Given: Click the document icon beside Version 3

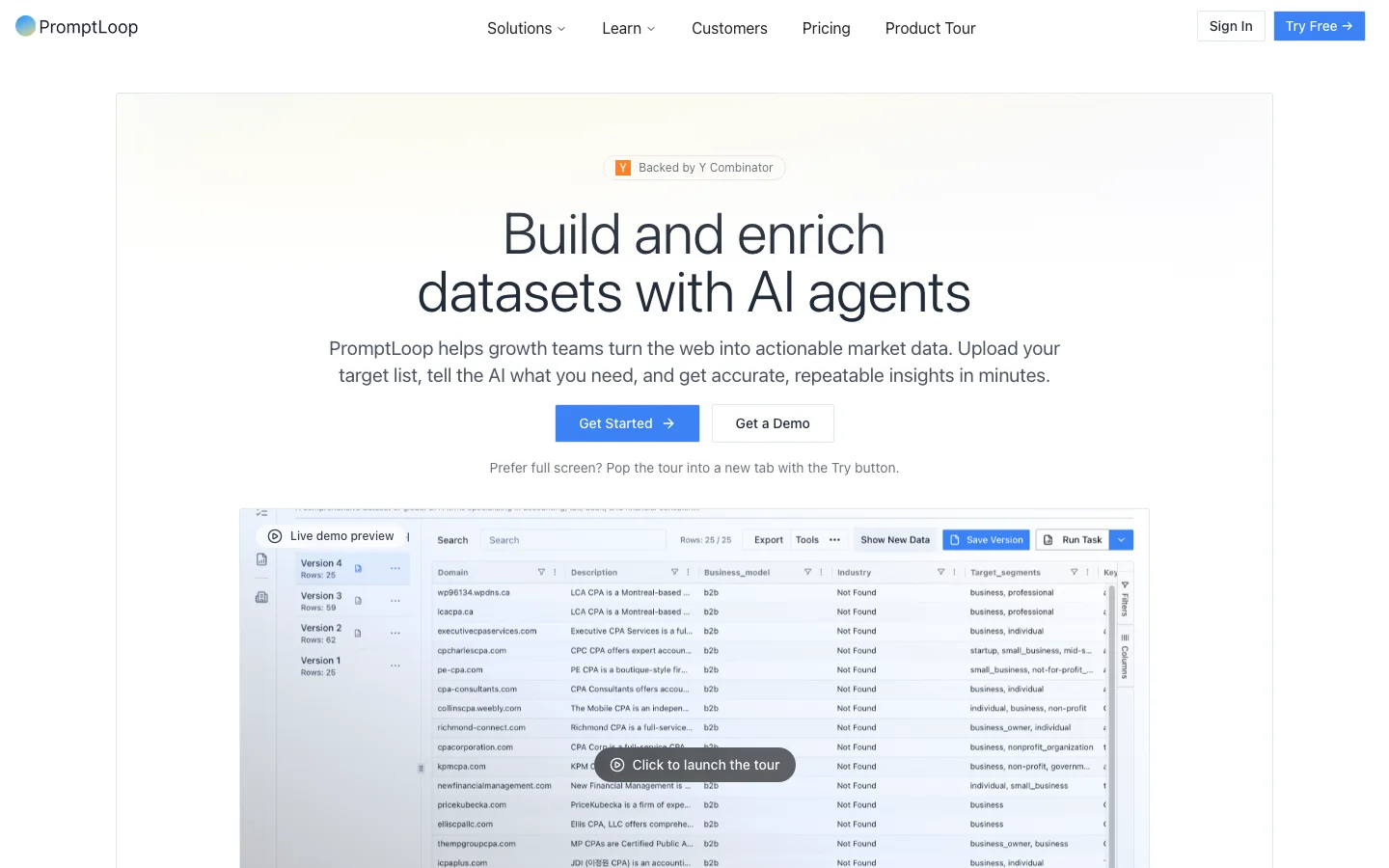Looking at the screenshot, I should coord(358,601).
